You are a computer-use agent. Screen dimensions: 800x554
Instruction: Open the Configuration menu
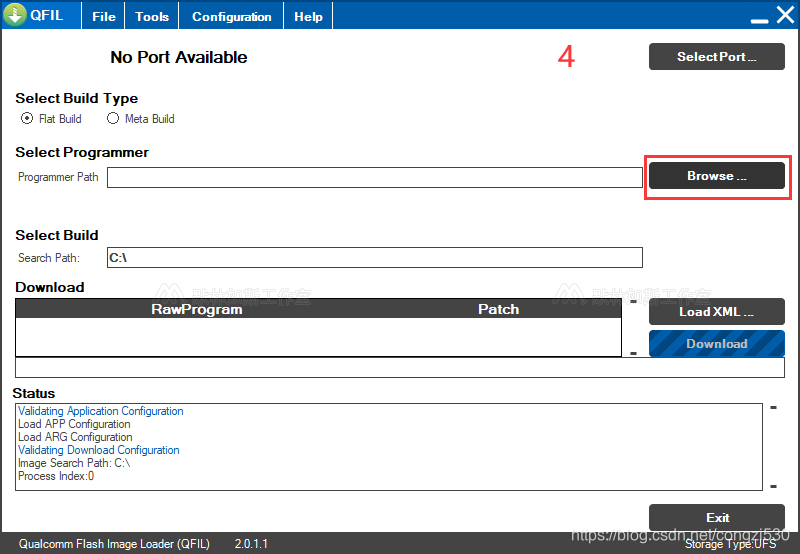(231, 16)
